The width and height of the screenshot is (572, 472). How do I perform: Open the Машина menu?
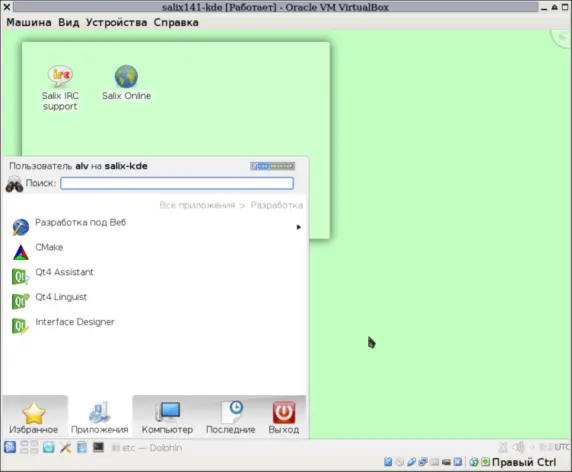[29, 23]
